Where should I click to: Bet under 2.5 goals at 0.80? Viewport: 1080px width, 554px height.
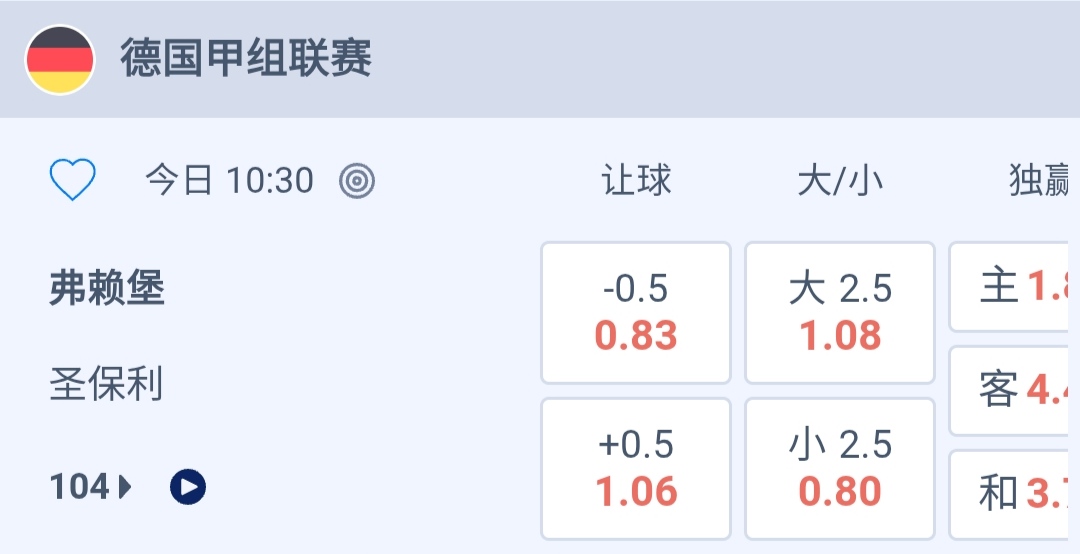point(840,469)
